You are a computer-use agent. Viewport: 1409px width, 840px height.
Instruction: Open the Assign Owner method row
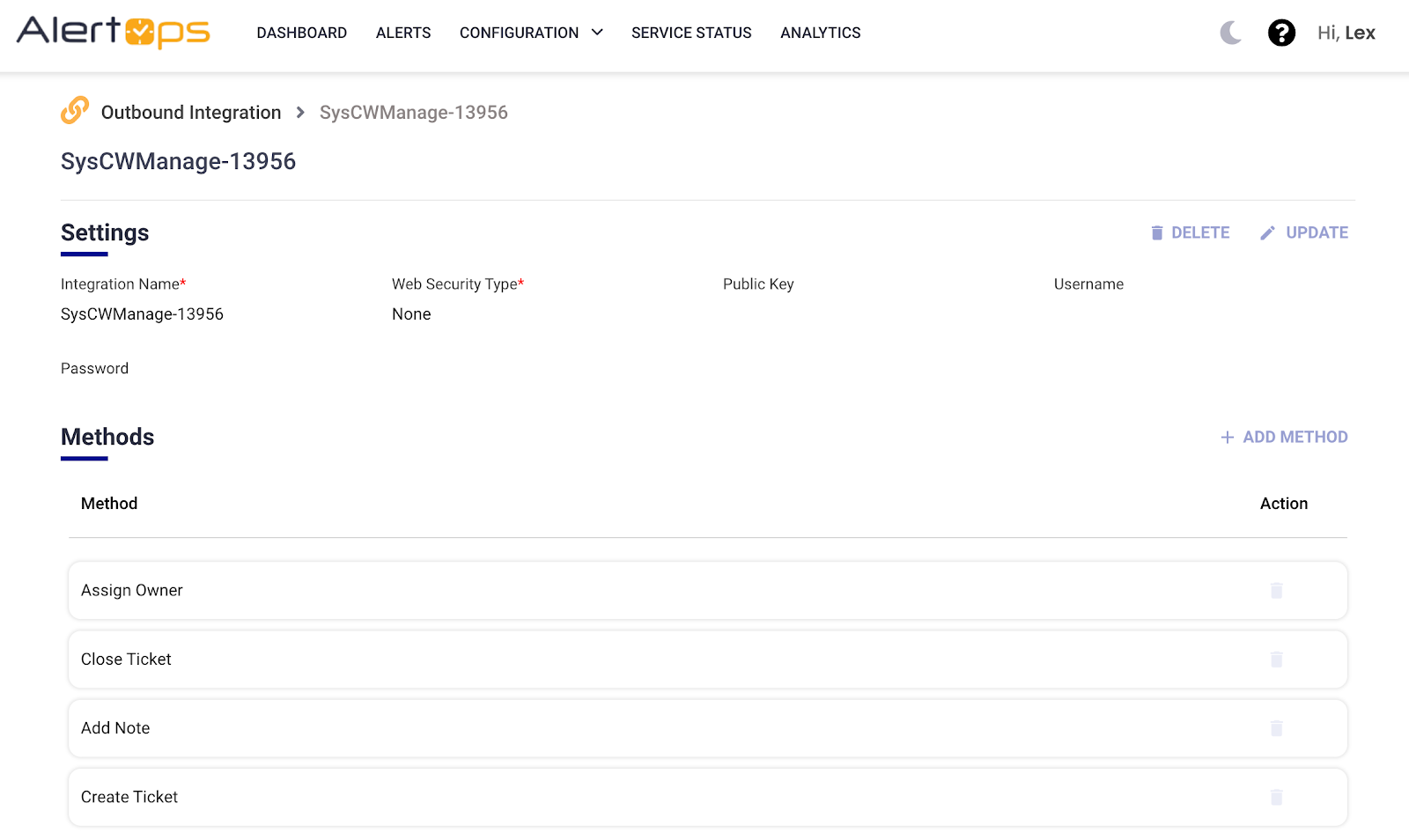tap(132, 591)
